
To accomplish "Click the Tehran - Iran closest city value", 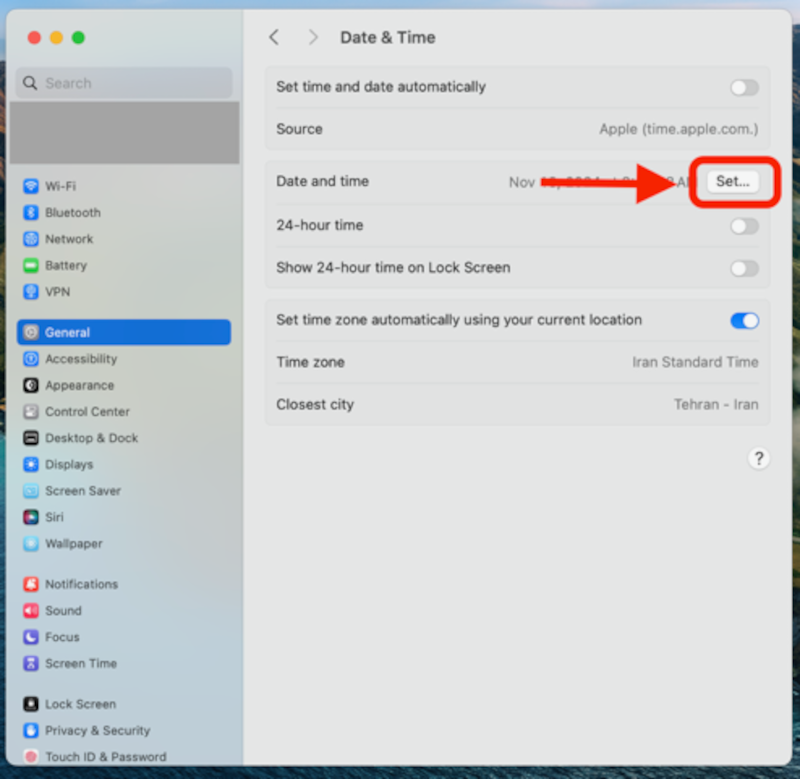I will [x=716, y=405].
